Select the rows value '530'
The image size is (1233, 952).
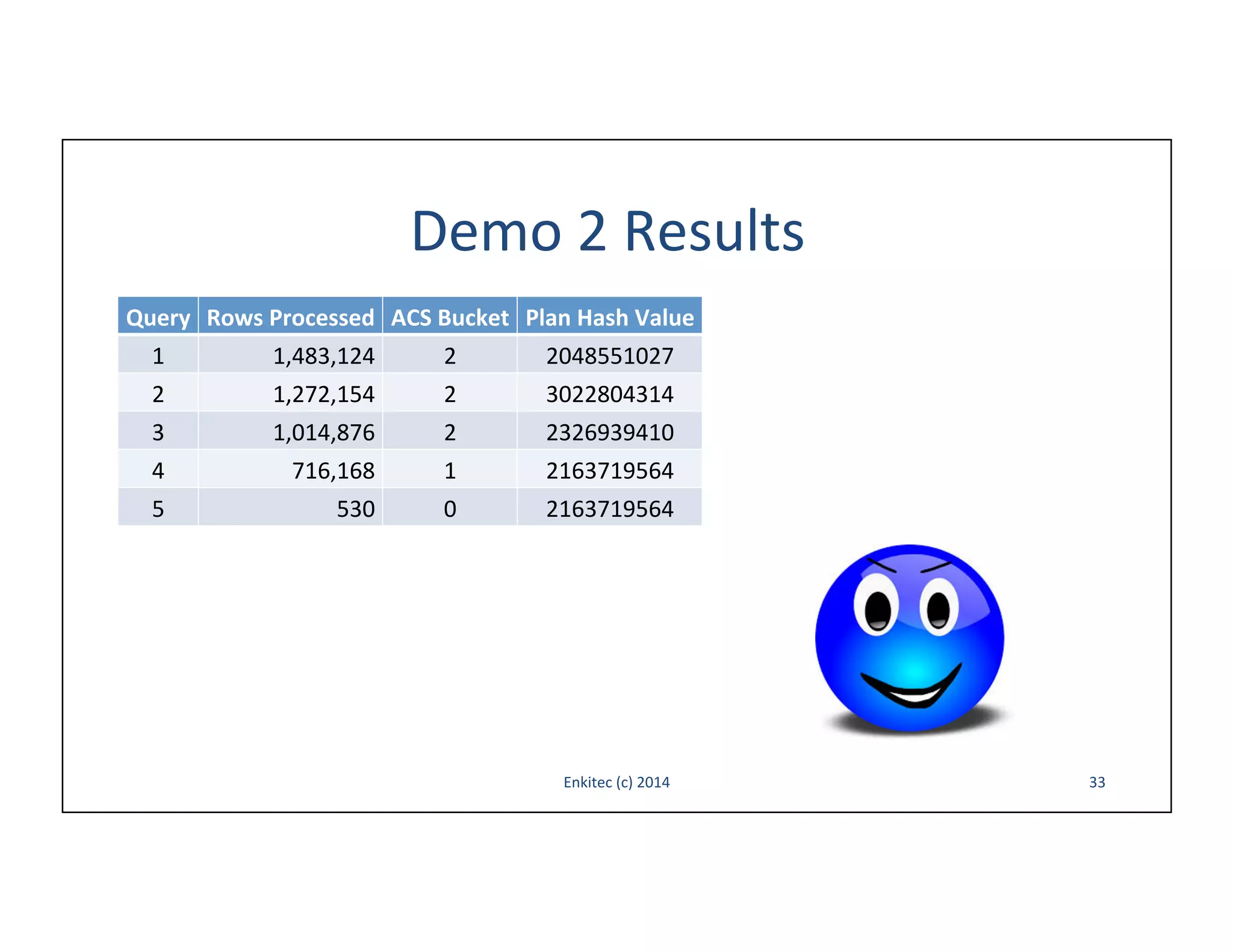click(x=356, y=509)
